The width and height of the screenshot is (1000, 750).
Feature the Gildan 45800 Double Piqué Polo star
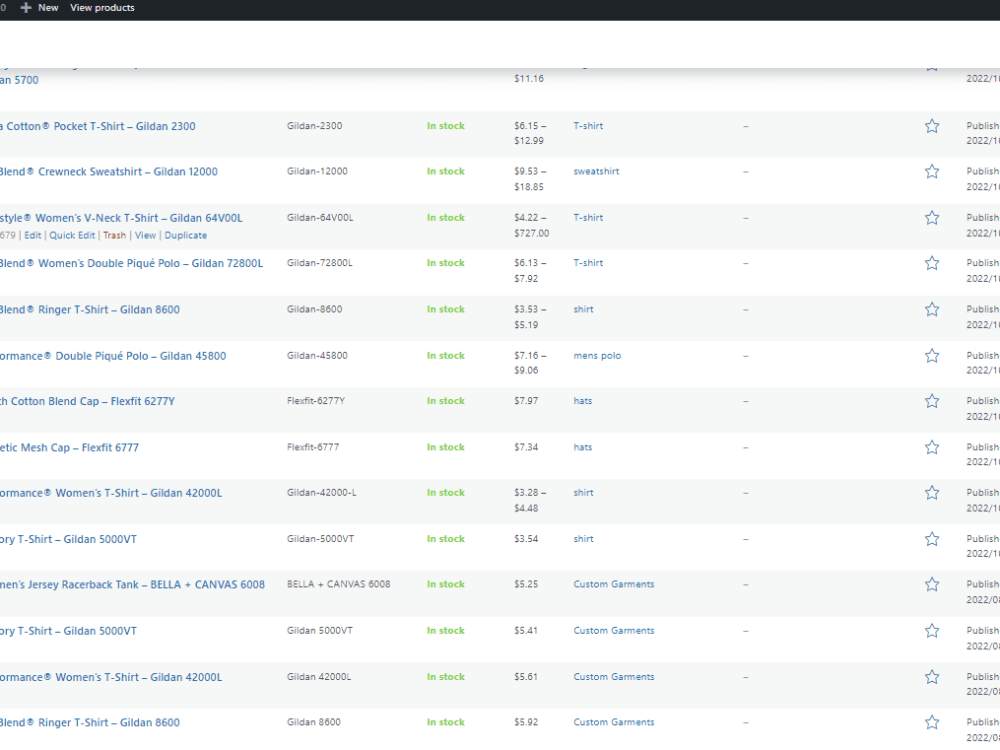pyautogui.click(x=932, y=356)
